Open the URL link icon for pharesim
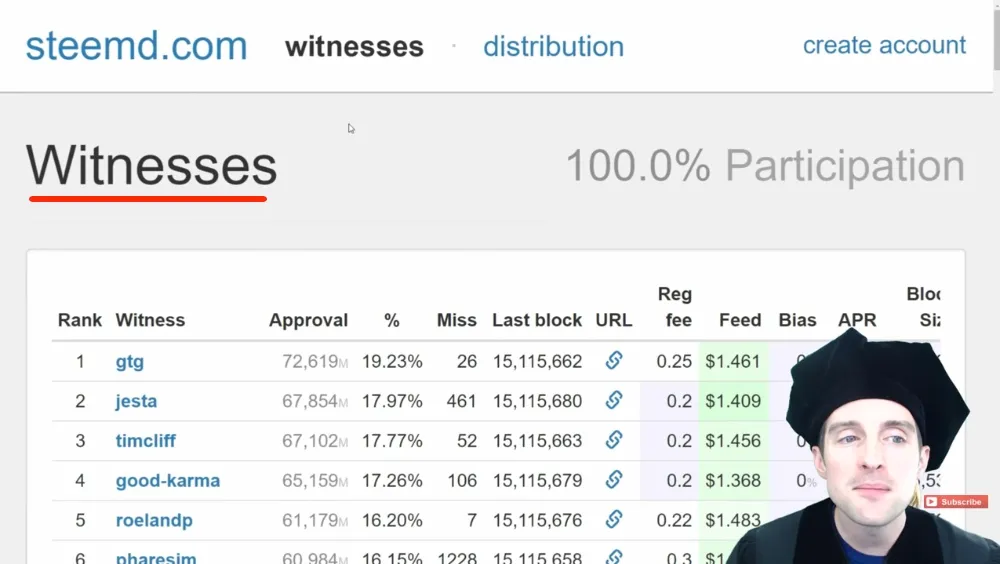The height and width of the screenshot is (564, 1000). pos(614,556)
